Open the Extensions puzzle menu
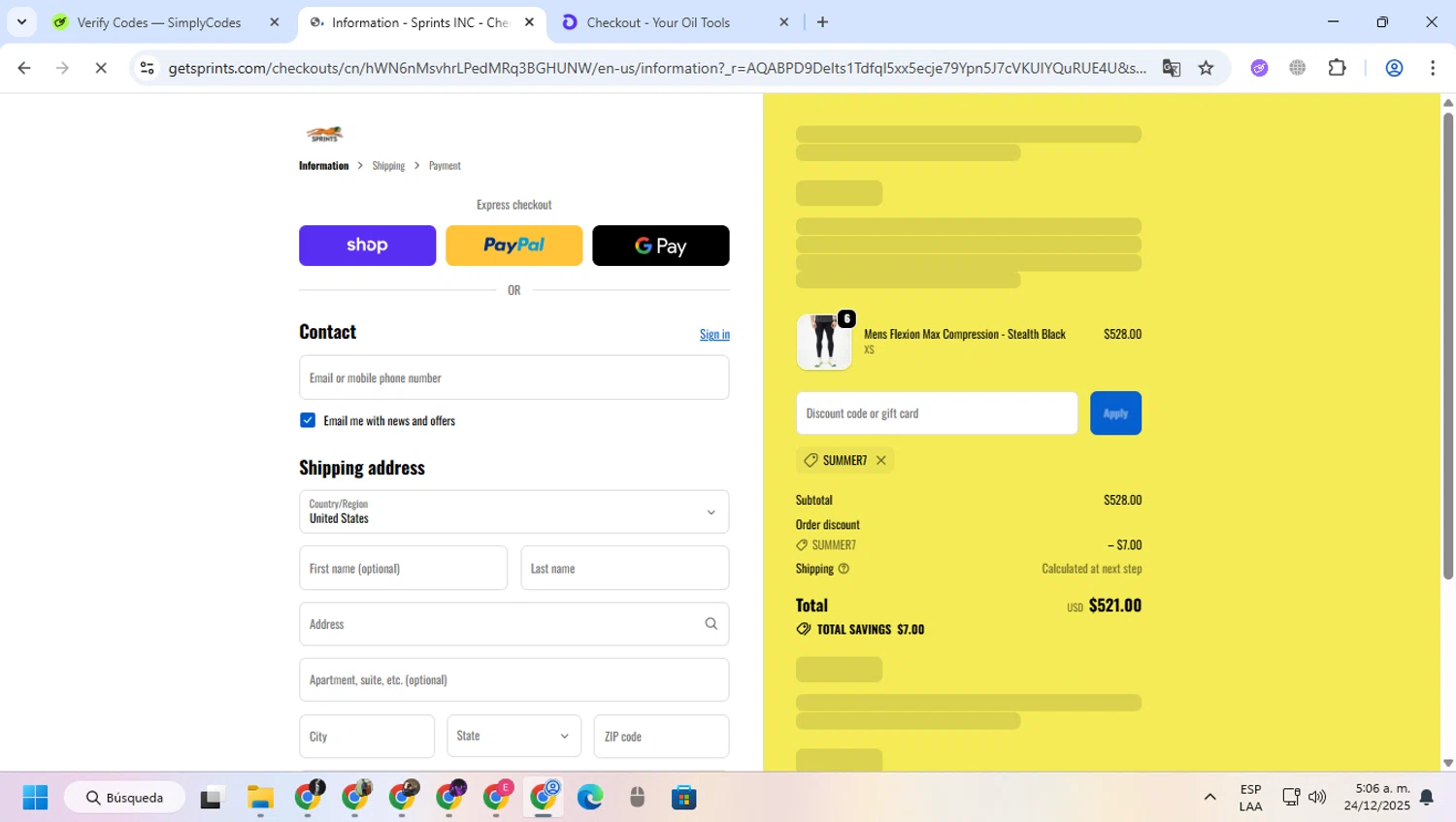Screen dimensions: 1456x822 coord(1337,68)
